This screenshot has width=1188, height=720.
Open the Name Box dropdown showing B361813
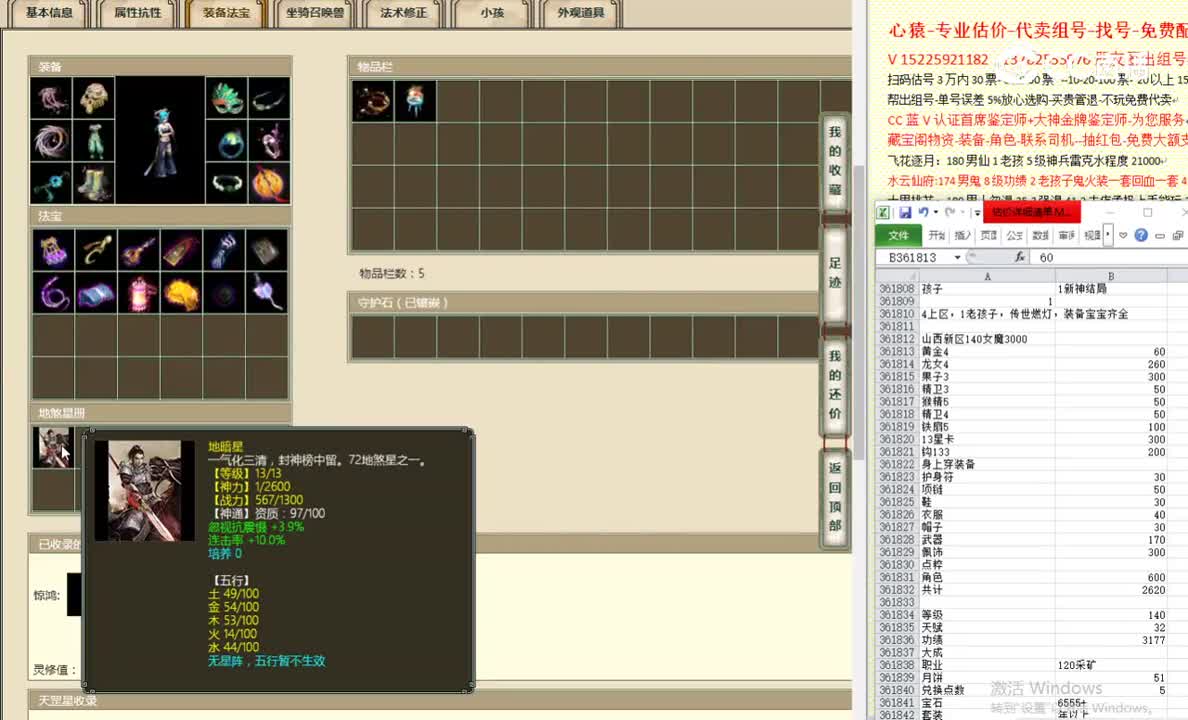[957, 257]
